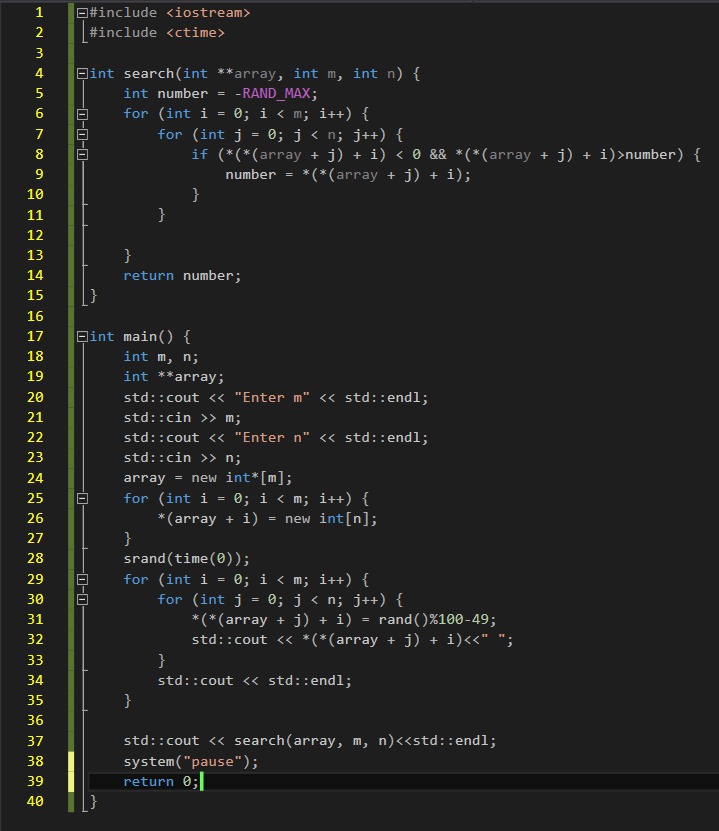
Task: Collapse outer for loop fold marker on line 6
Action: (x=82, y=114)
